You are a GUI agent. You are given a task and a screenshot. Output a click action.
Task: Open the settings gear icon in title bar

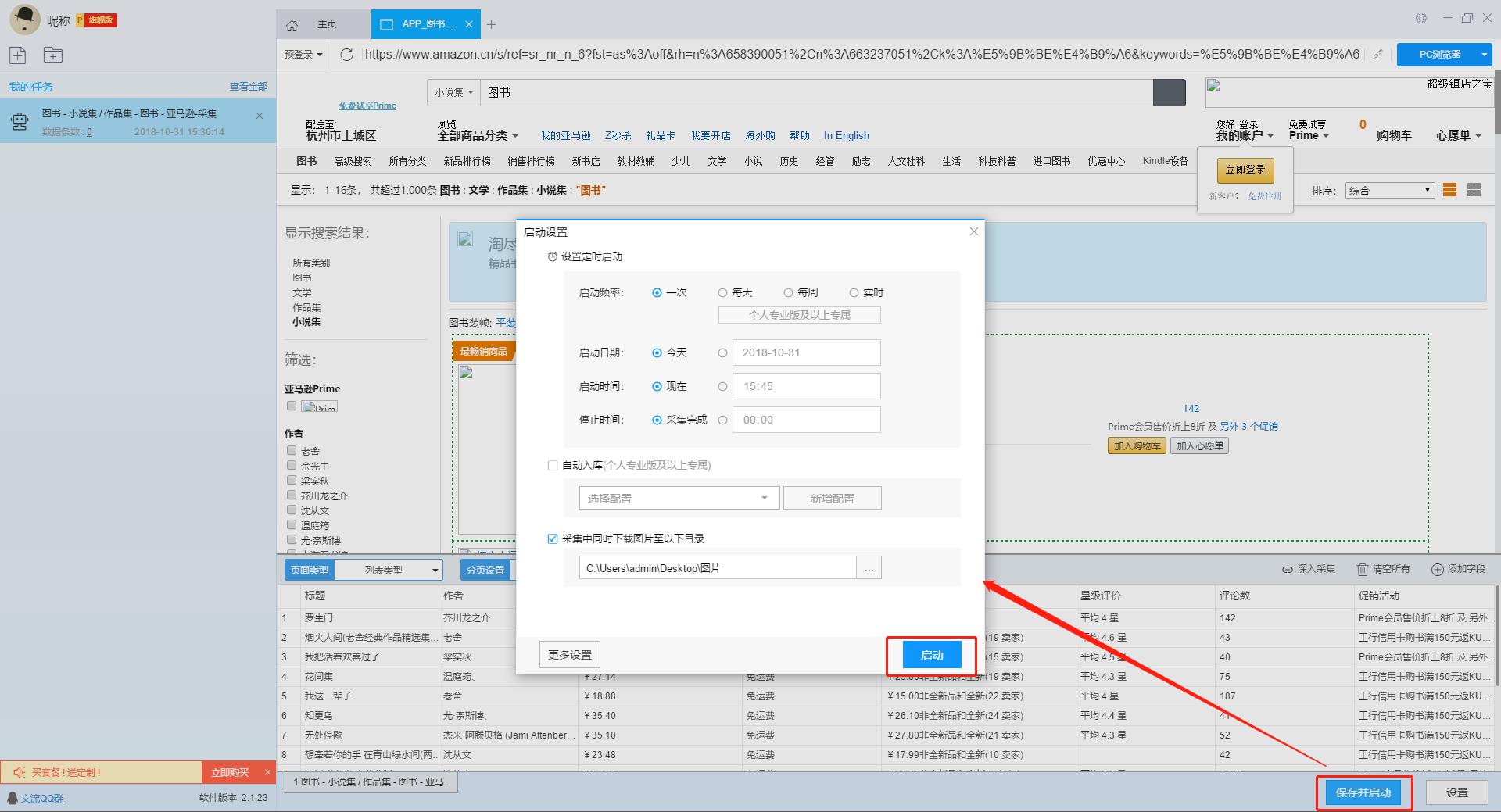pyautogui.click(x=1421, y=18)
